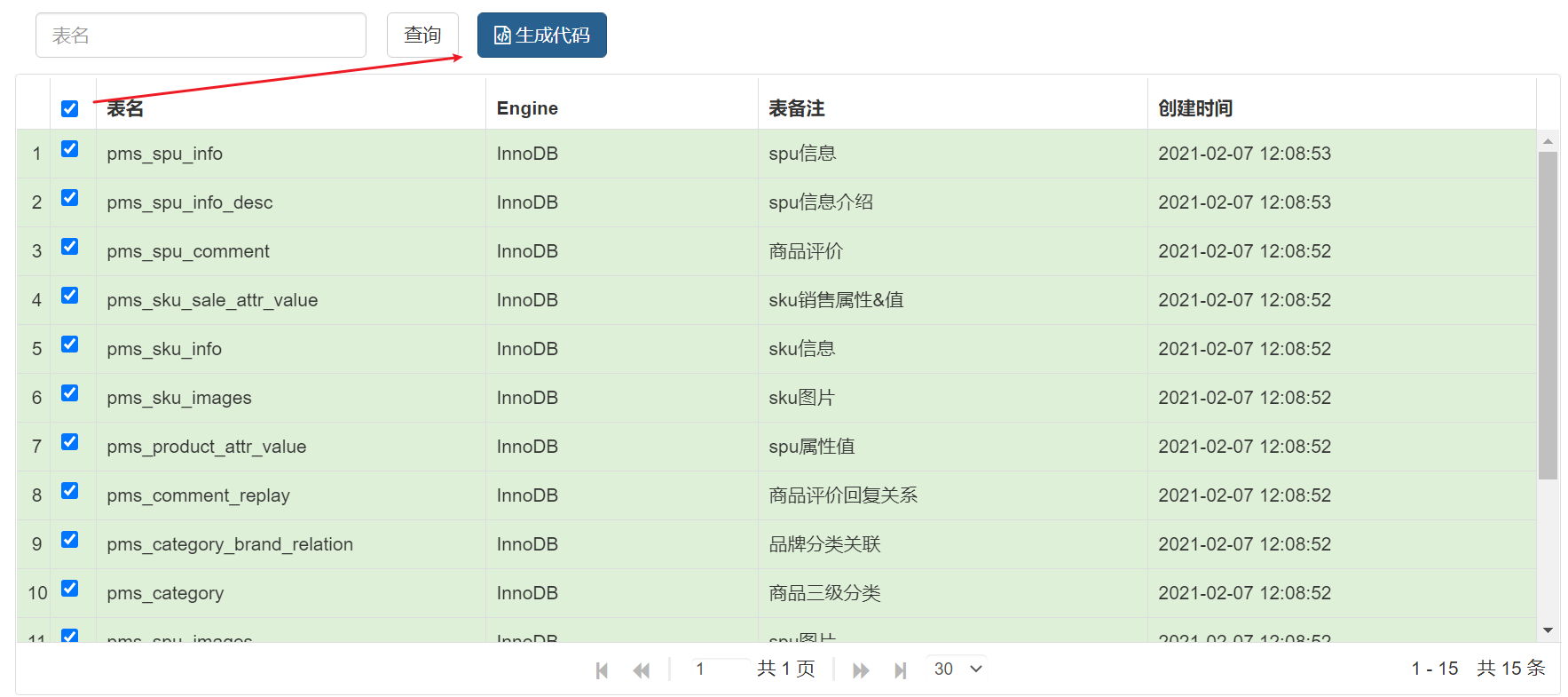Uncheck the pms_comment_replay row checkbox

coord(70,491)
